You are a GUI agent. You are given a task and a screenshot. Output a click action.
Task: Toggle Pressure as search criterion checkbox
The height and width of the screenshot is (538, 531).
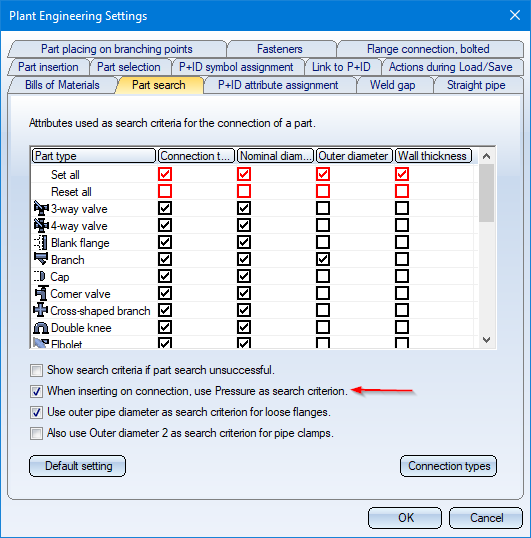coord(36,391)
